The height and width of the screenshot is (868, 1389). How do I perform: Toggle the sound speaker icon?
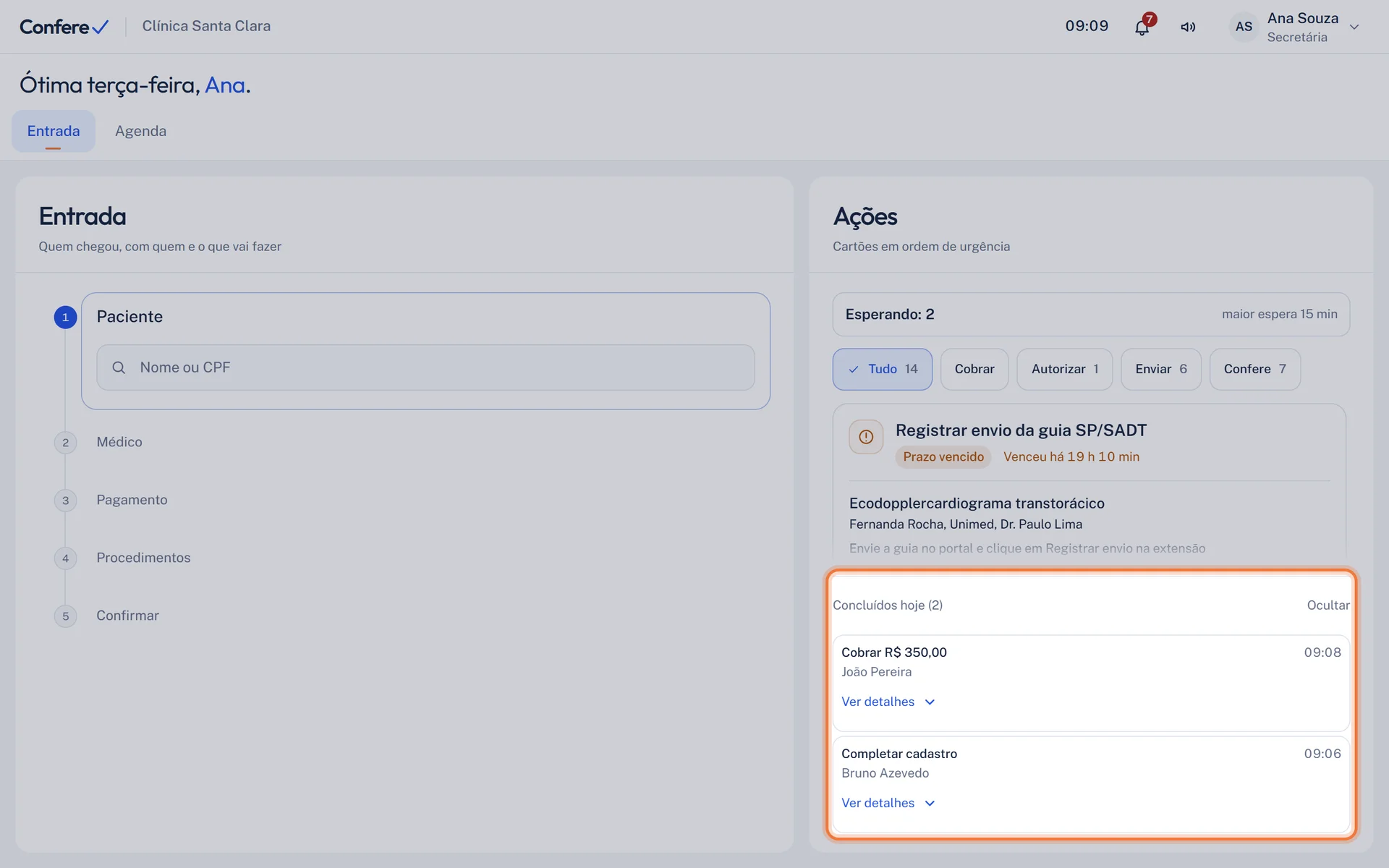pyautogui.click(x=1188, y=27)
